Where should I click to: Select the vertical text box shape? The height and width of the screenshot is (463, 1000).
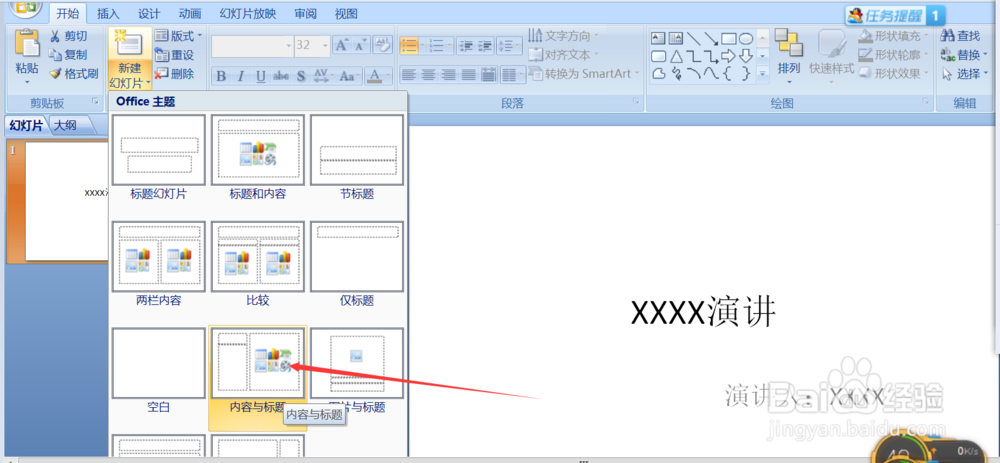pos(675,38)
